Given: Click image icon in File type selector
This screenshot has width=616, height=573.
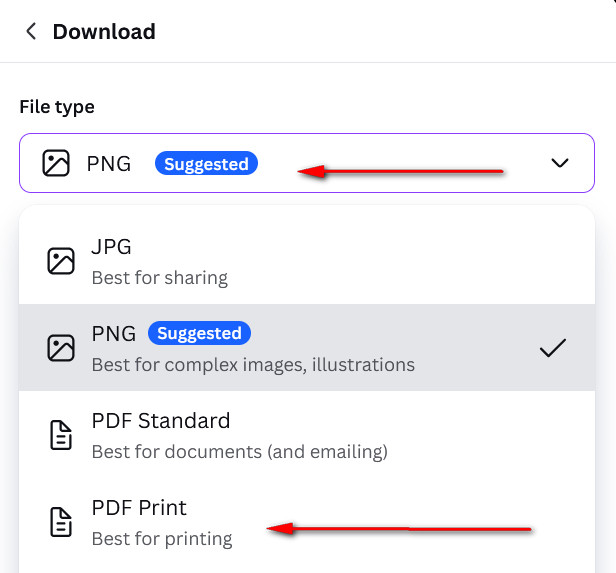Looking at the screenshot, I should (x=56, y=163).
